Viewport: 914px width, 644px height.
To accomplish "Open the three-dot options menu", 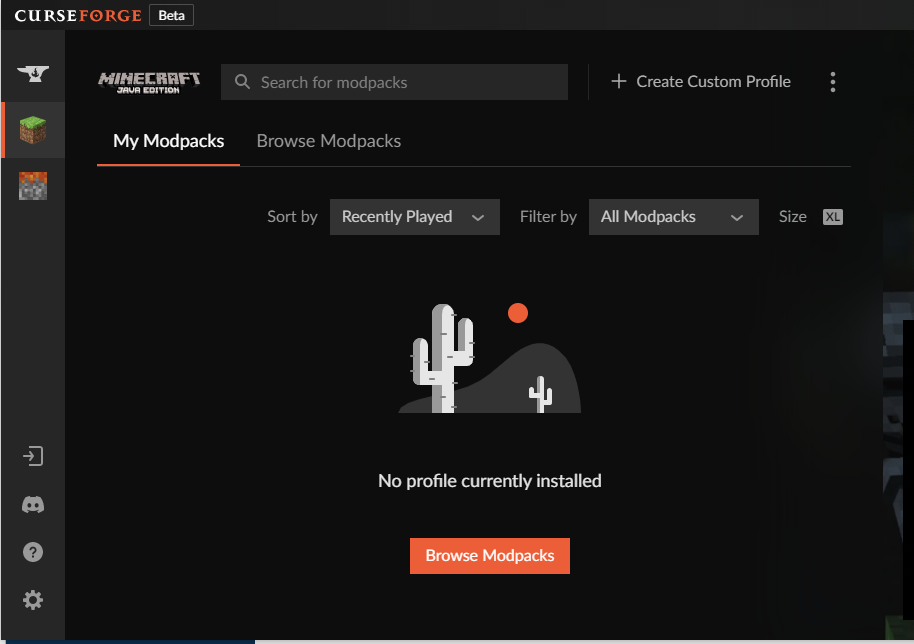I will [x=833, y=82].
